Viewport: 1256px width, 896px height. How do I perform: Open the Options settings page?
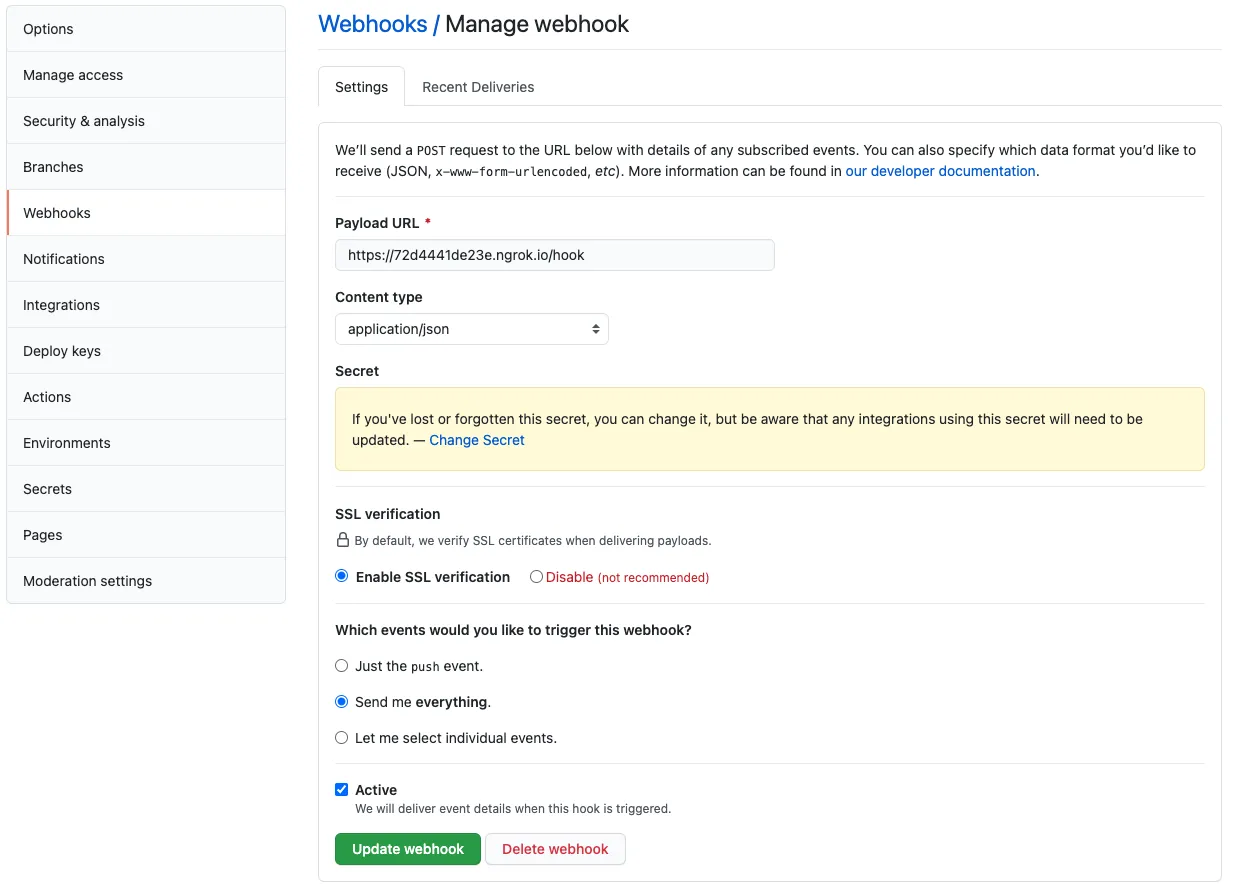[146, 29]
